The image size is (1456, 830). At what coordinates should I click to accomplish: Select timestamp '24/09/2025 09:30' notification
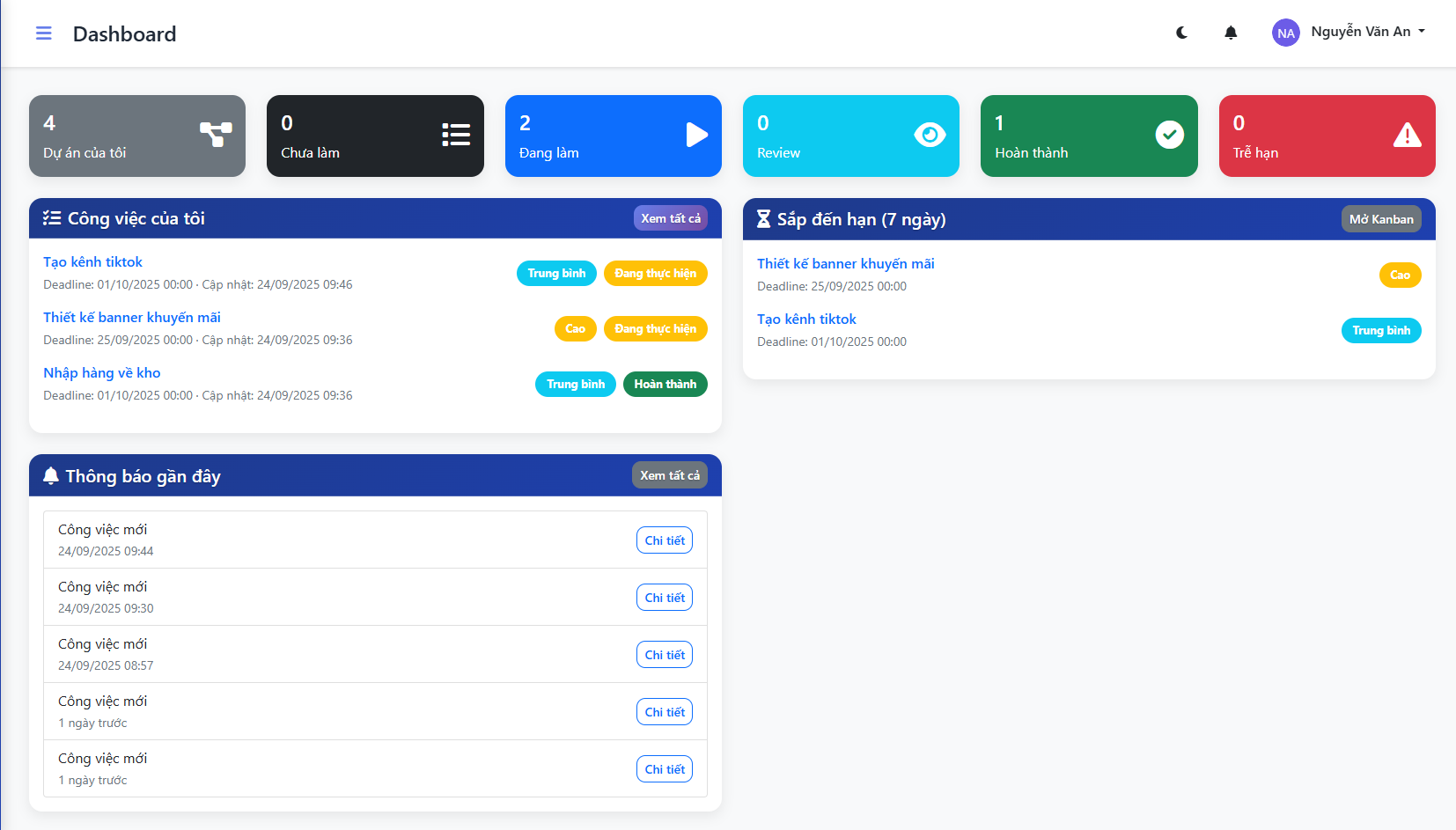[106, 608]
